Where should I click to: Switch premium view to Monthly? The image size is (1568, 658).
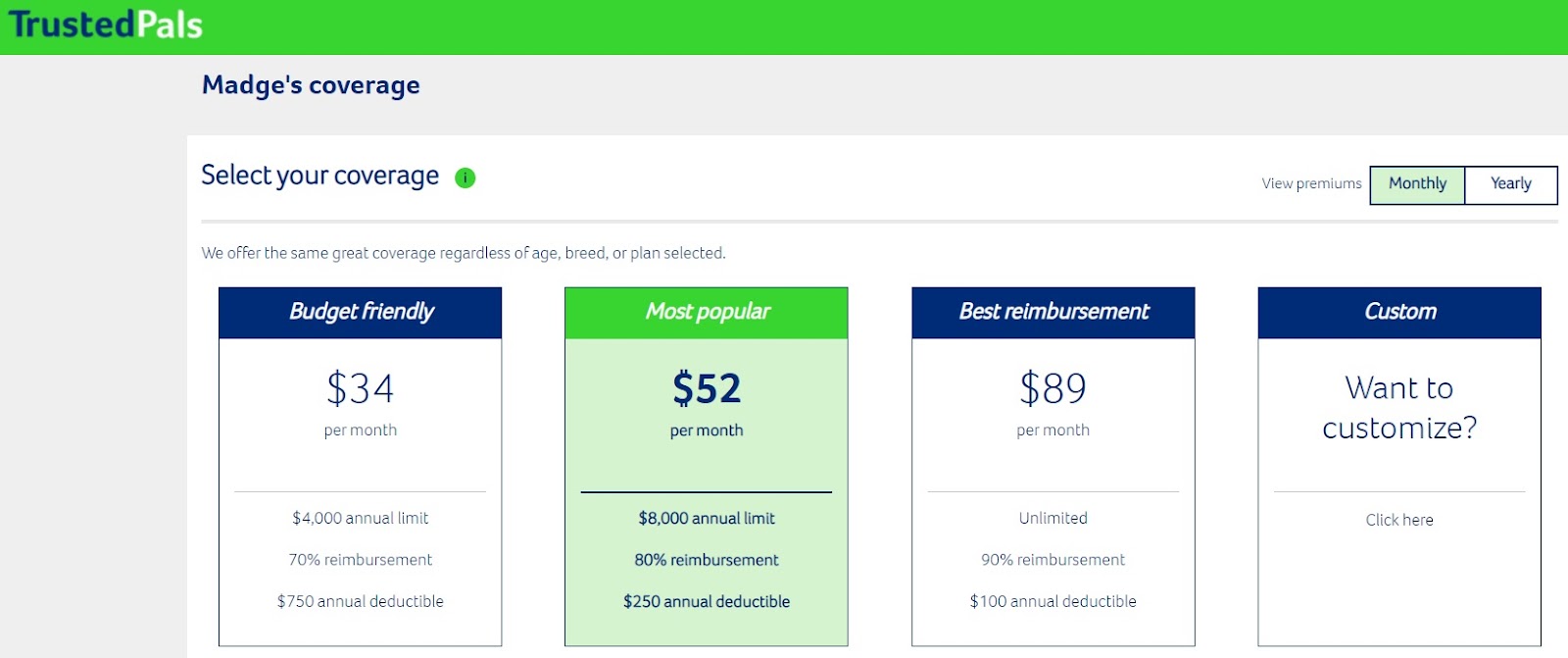tap(1417, 184)
